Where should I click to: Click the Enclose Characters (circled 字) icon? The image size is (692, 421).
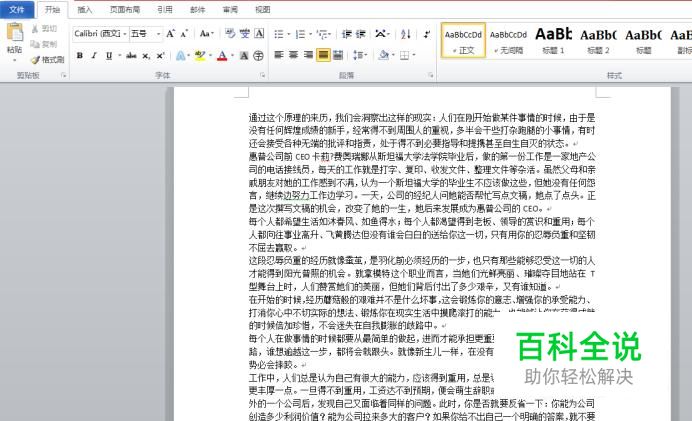pyautogui.click(x=259, y=56)
